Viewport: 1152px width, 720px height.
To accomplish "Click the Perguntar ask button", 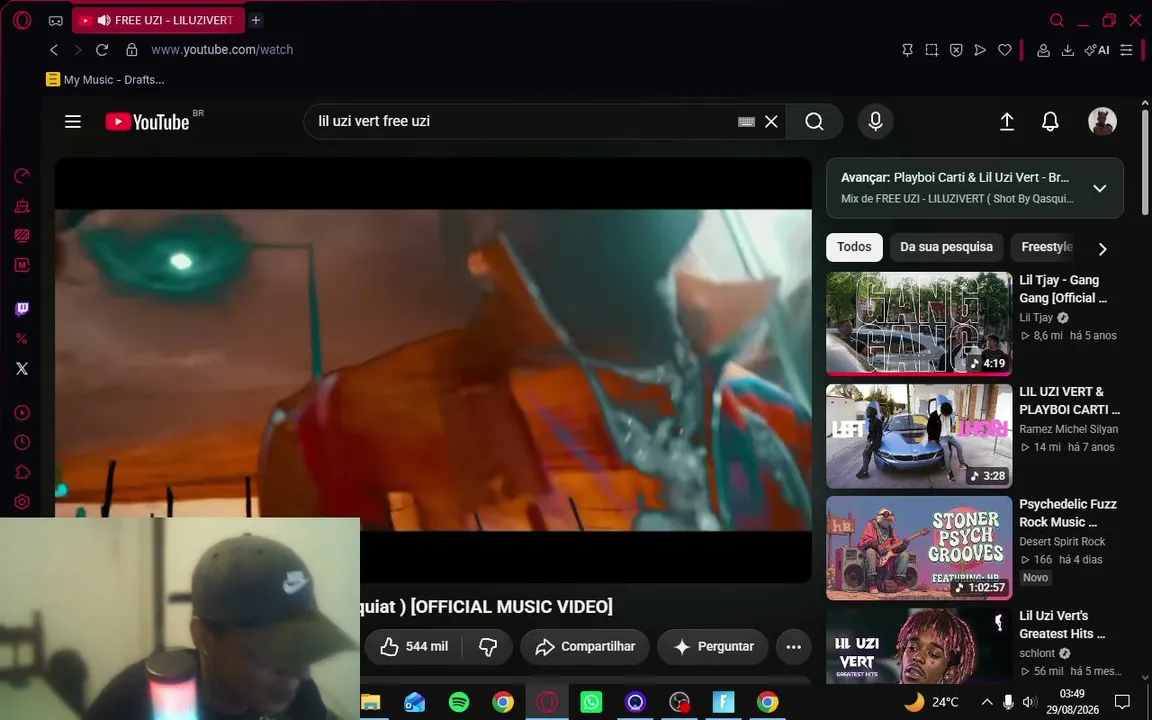I will tap(713, 647).
